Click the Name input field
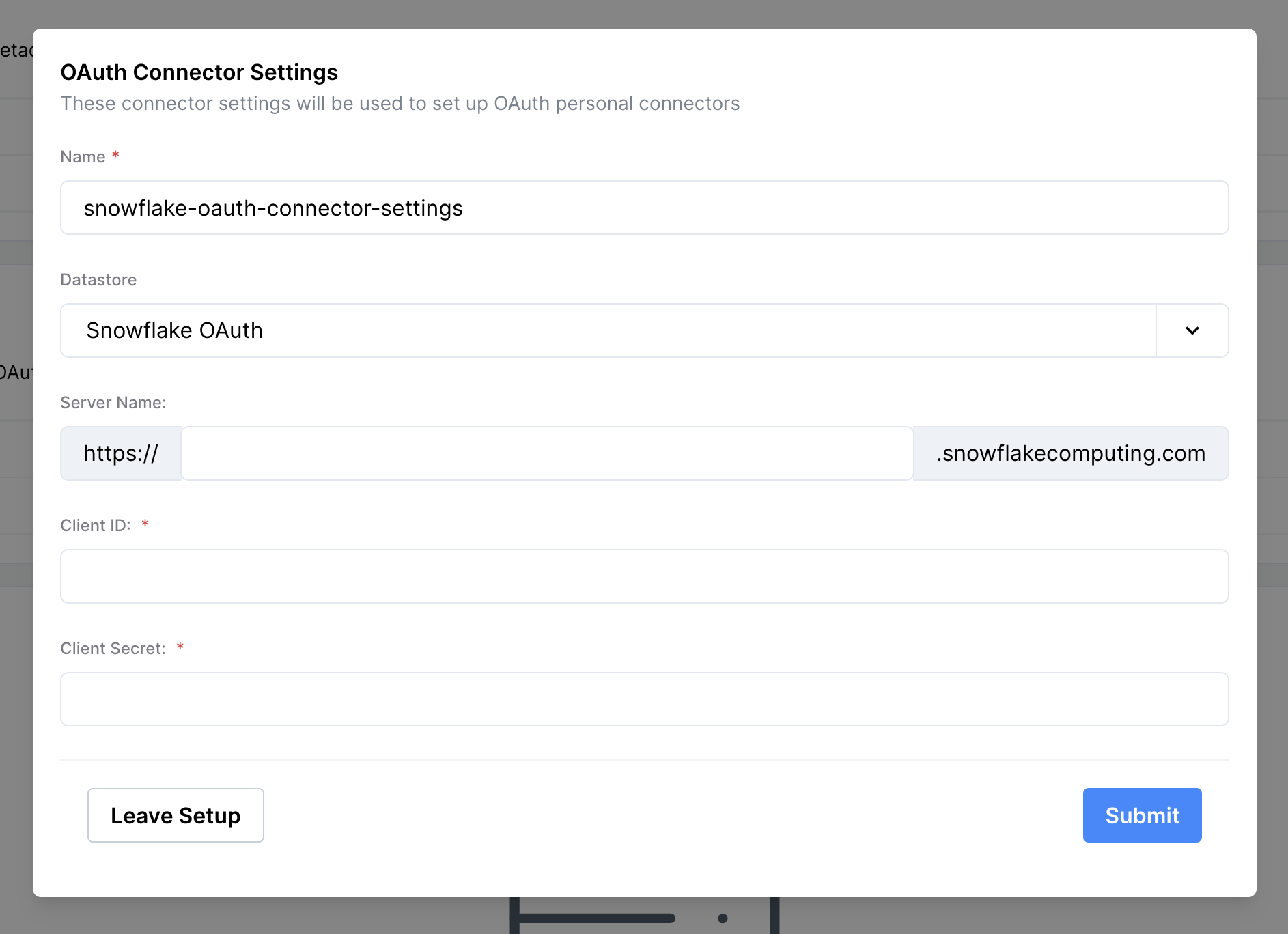This screenshot has width=1288, height=934. (x=644, y=208)
